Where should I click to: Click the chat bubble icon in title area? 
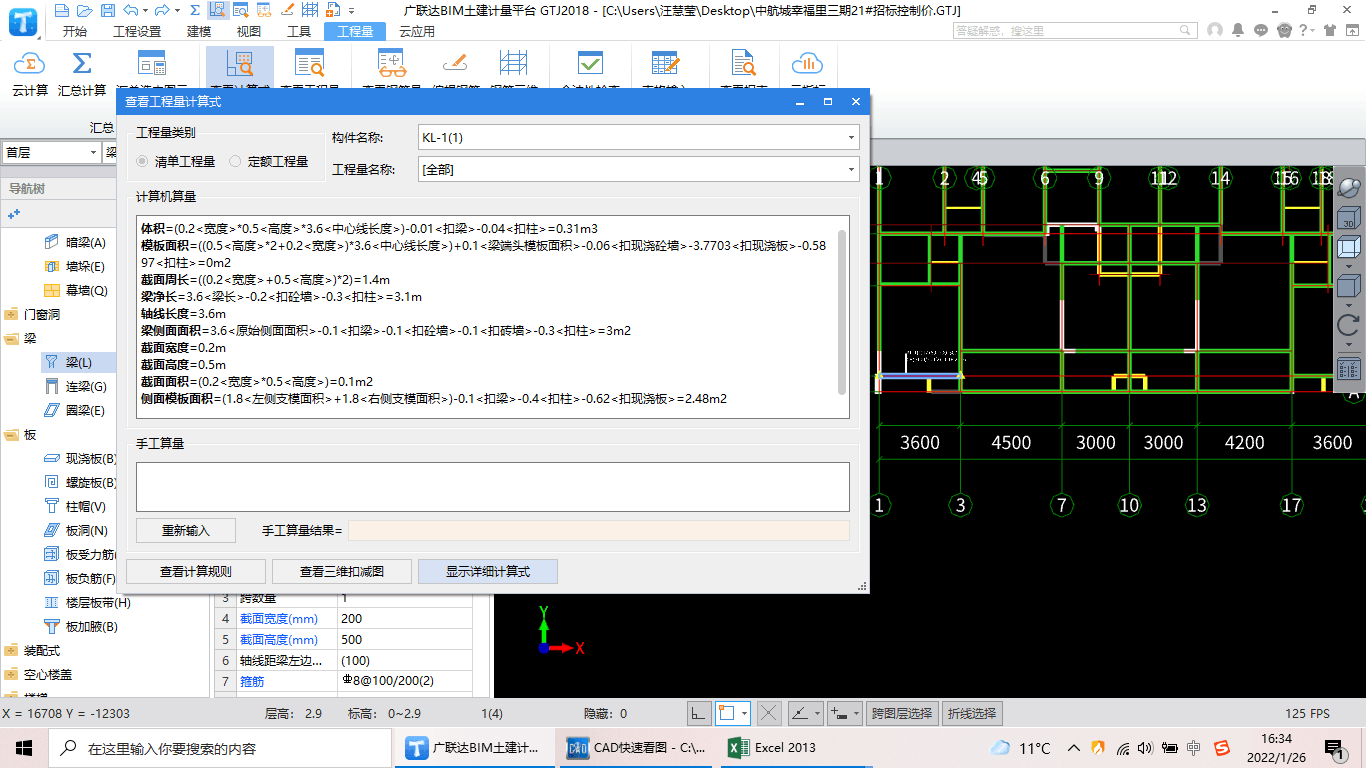click(x=1262, y=30)
